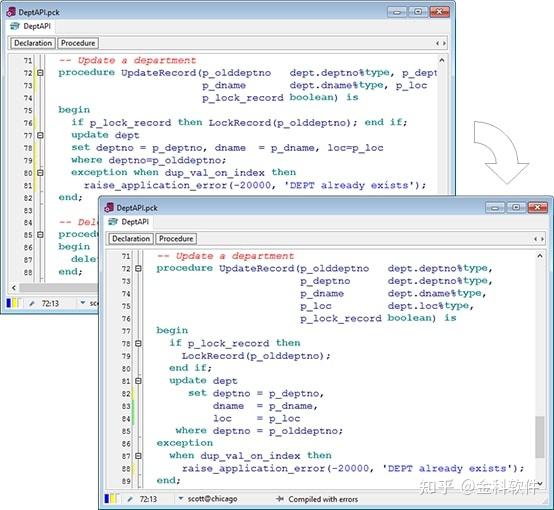Click section scroll arrows in front window button bar
The height and width of the screenshot is (510, 554).
(x=539, y=239)
